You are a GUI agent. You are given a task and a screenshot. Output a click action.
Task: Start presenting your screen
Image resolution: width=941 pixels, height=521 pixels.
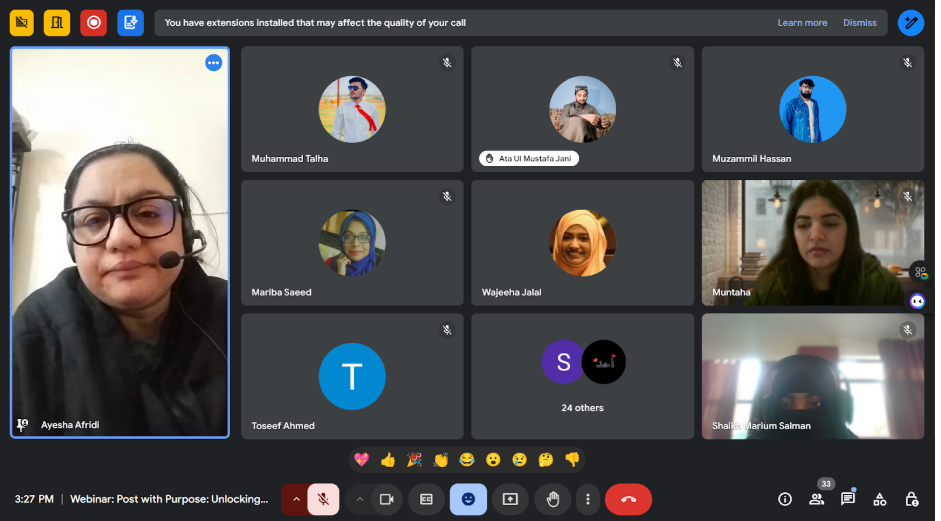tap(510, 499)
